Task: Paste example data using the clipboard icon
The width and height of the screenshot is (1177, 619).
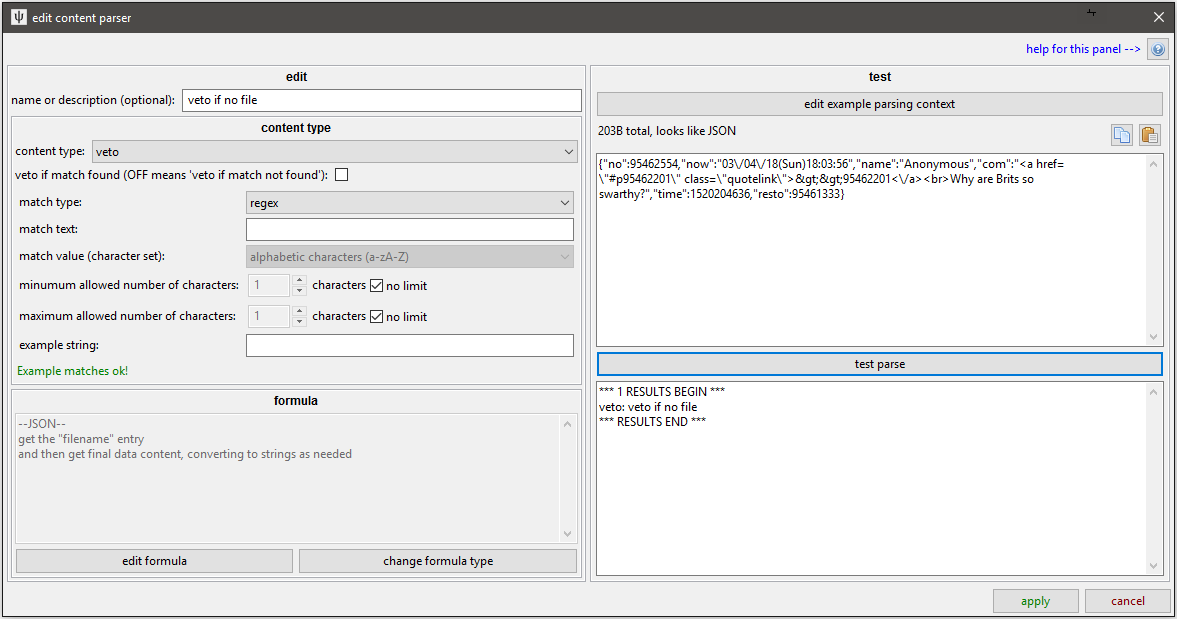Action: coord(1149,135)
